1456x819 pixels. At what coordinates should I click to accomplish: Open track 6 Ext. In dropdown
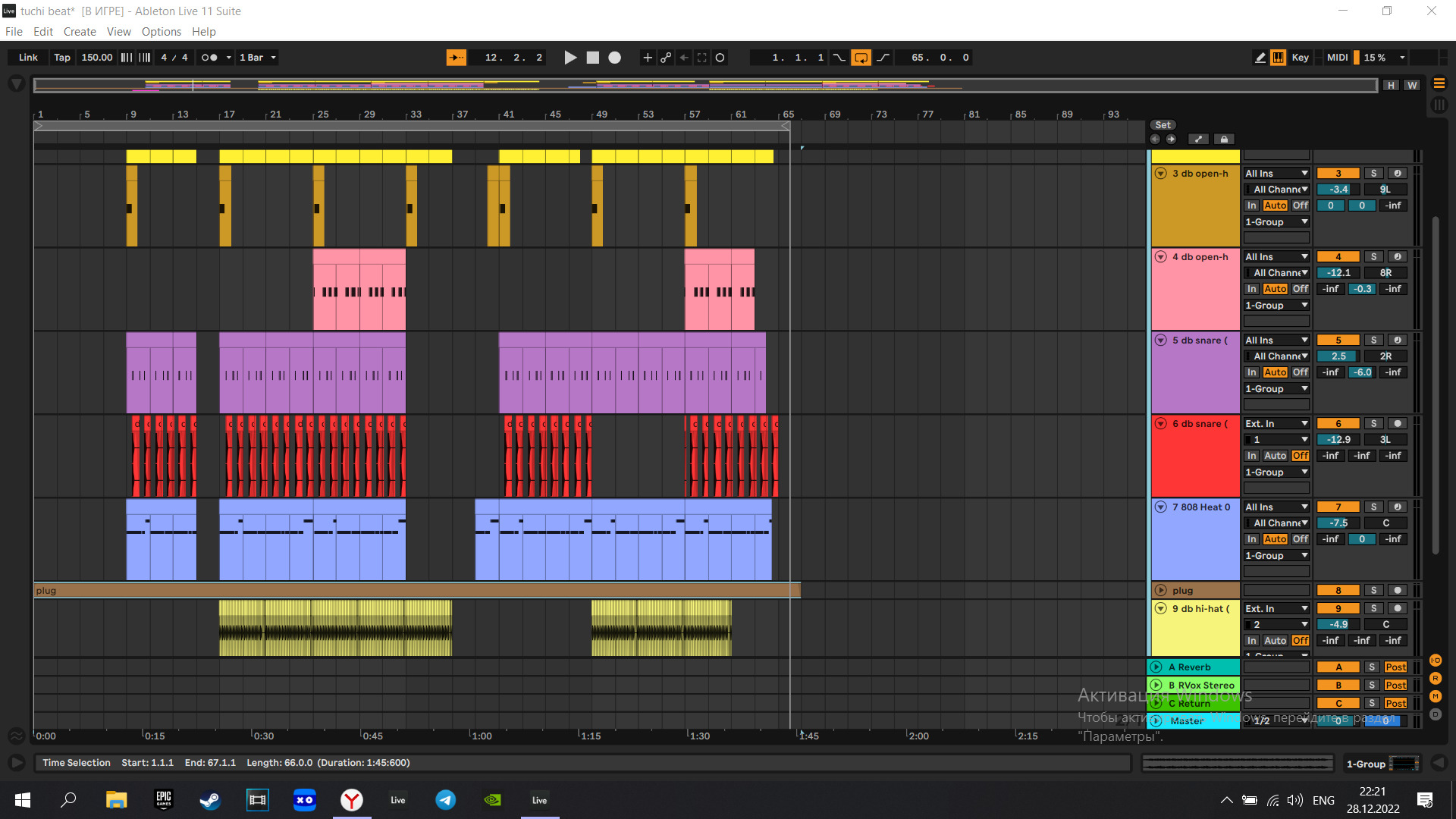point(1277,424)
